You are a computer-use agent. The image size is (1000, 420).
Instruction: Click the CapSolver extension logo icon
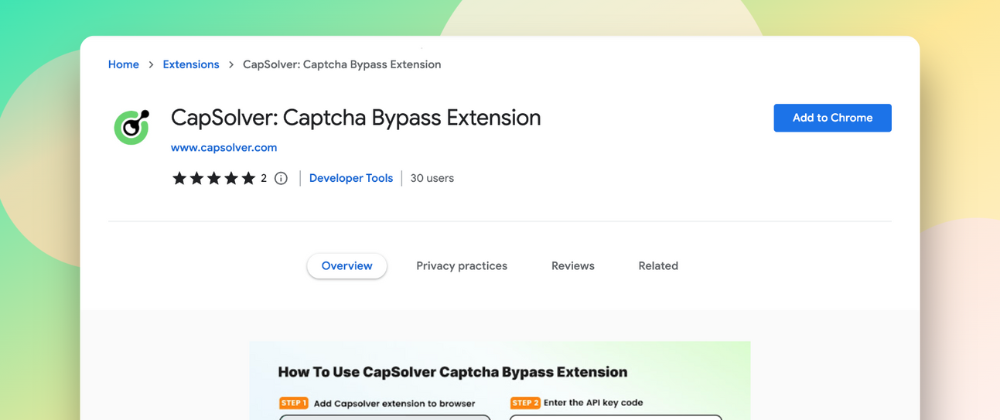(x=132, y=127)
